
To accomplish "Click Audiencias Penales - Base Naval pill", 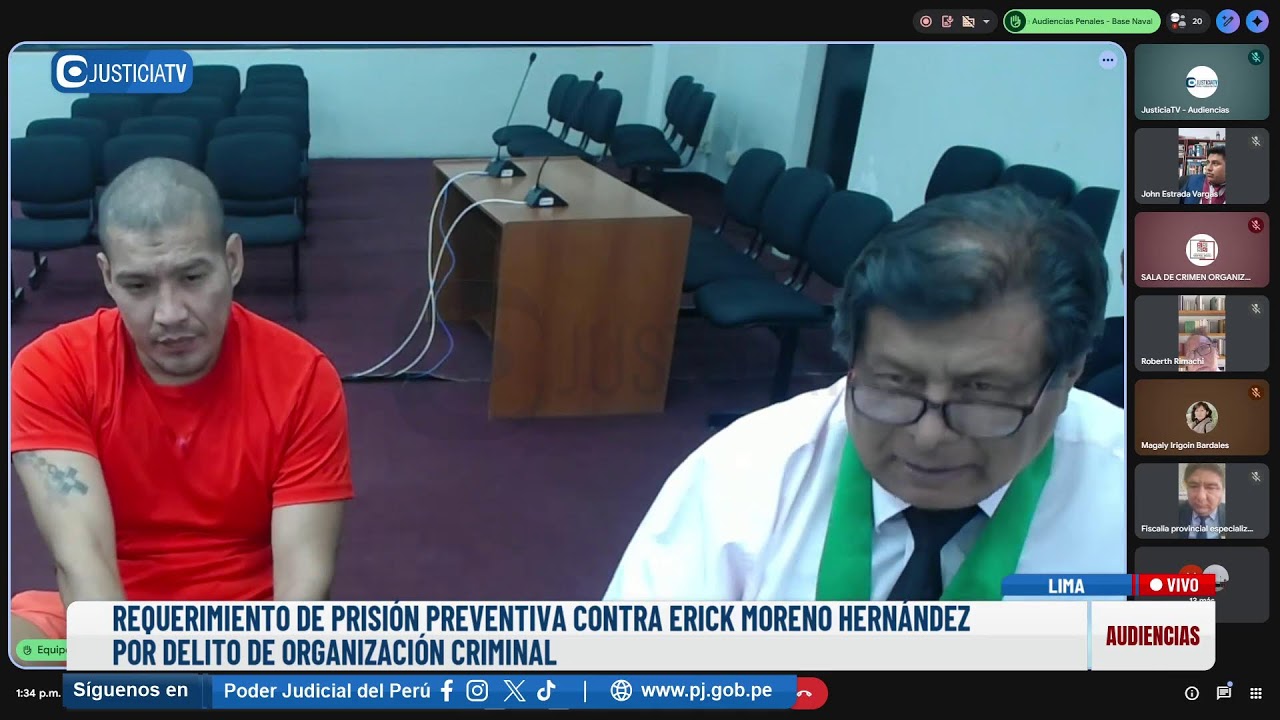I will [1082, 21].
